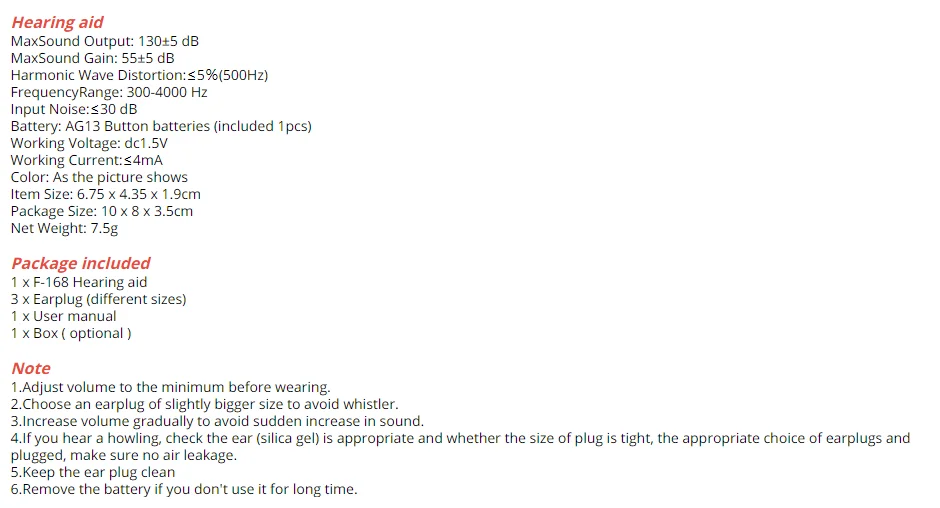The image size is (940, 508).
Task: Click the Input Noise specification line
Action: pos(74,109)
